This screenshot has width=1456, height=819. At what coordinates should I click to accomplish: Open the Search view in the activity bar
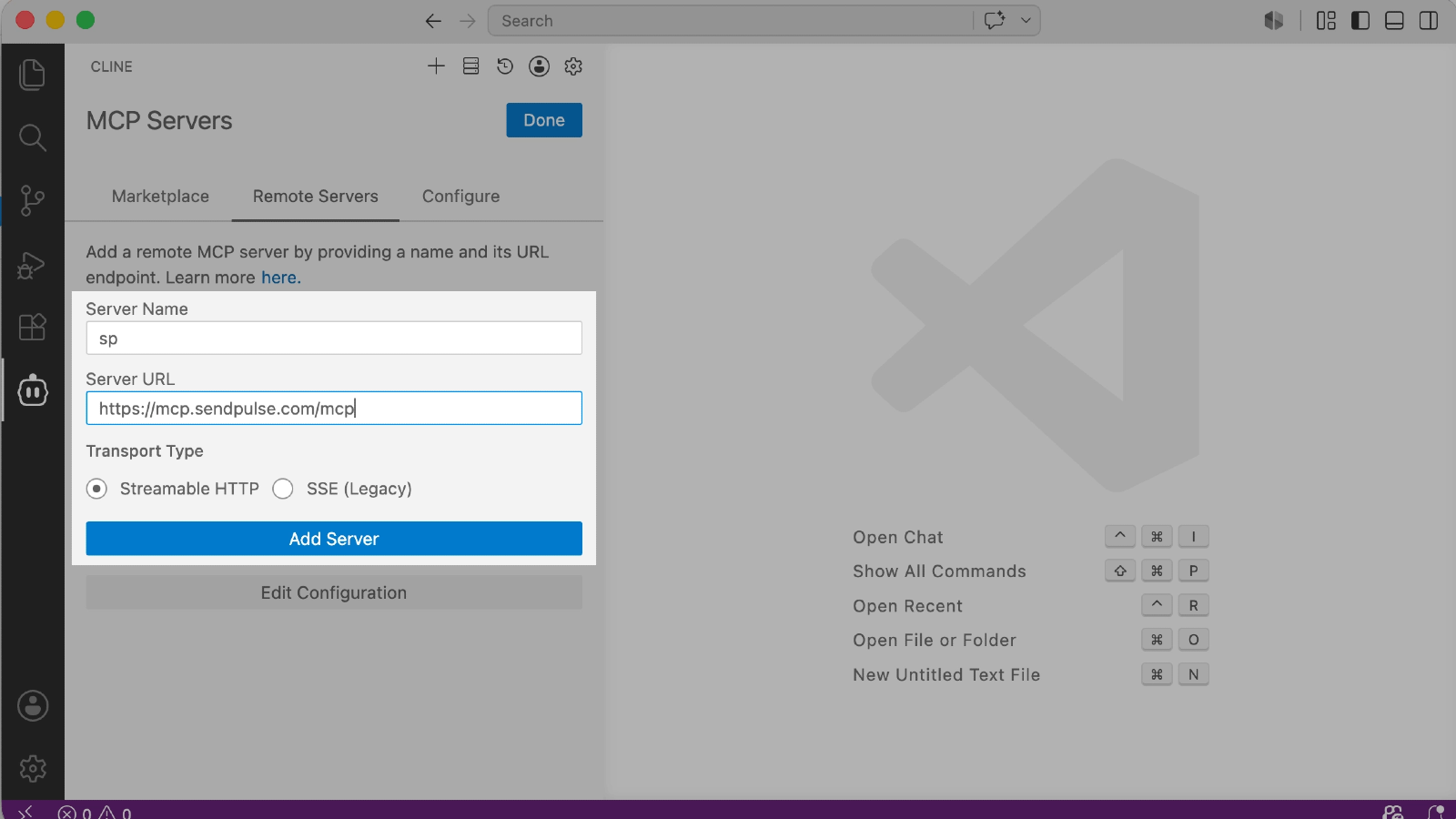click(32, 137)
